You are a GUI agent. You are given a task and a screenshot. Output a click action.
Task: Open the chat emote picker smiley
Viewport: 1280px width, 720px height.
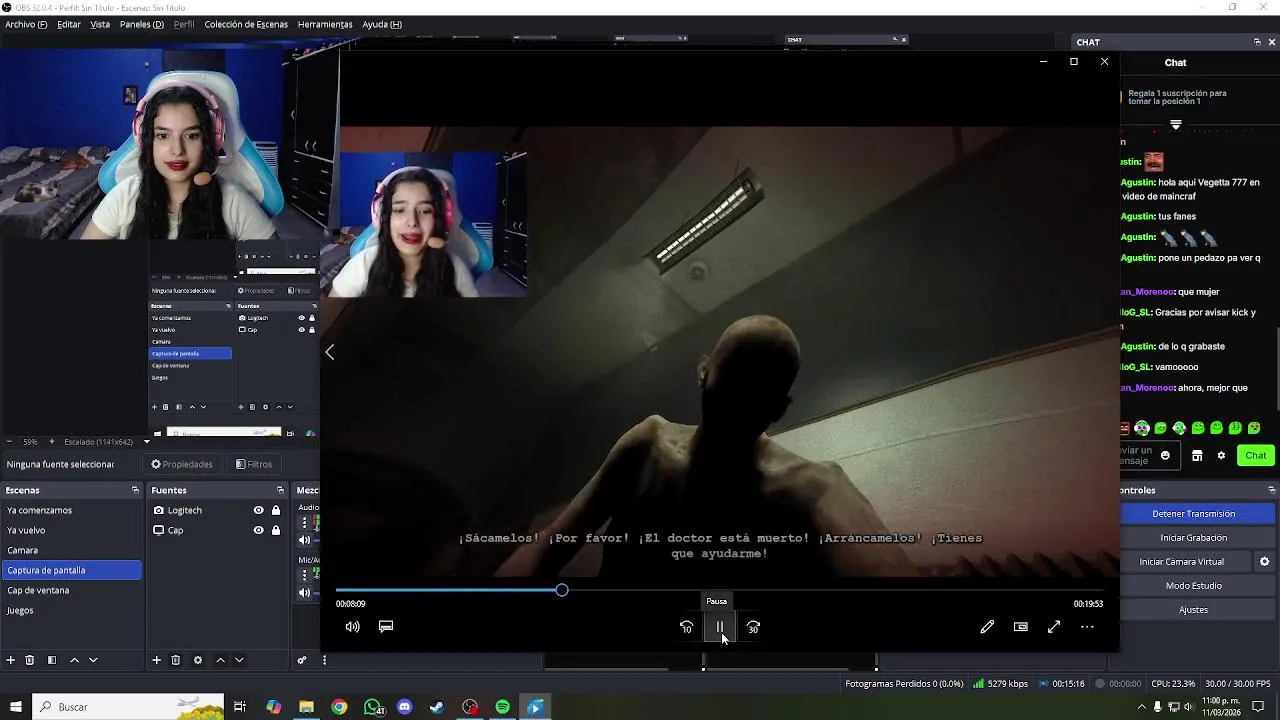[1165, 456]
